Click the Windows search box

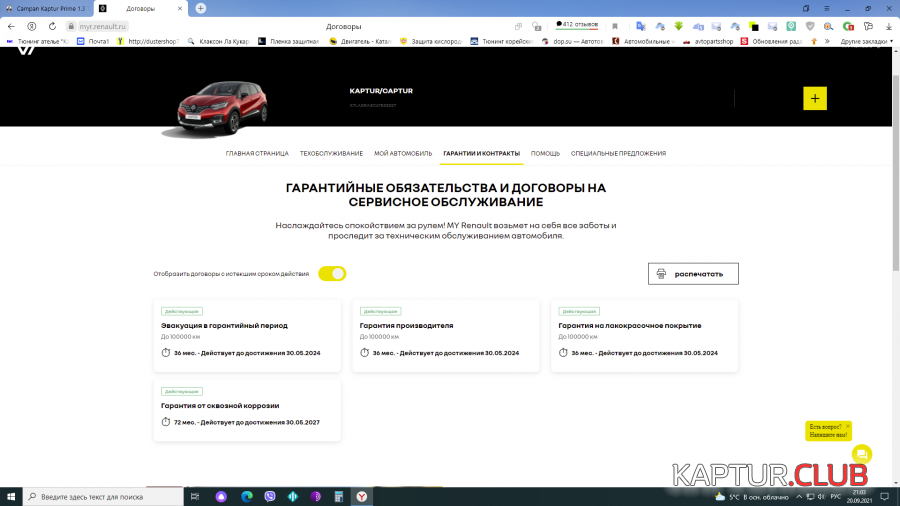click(103, 497)
